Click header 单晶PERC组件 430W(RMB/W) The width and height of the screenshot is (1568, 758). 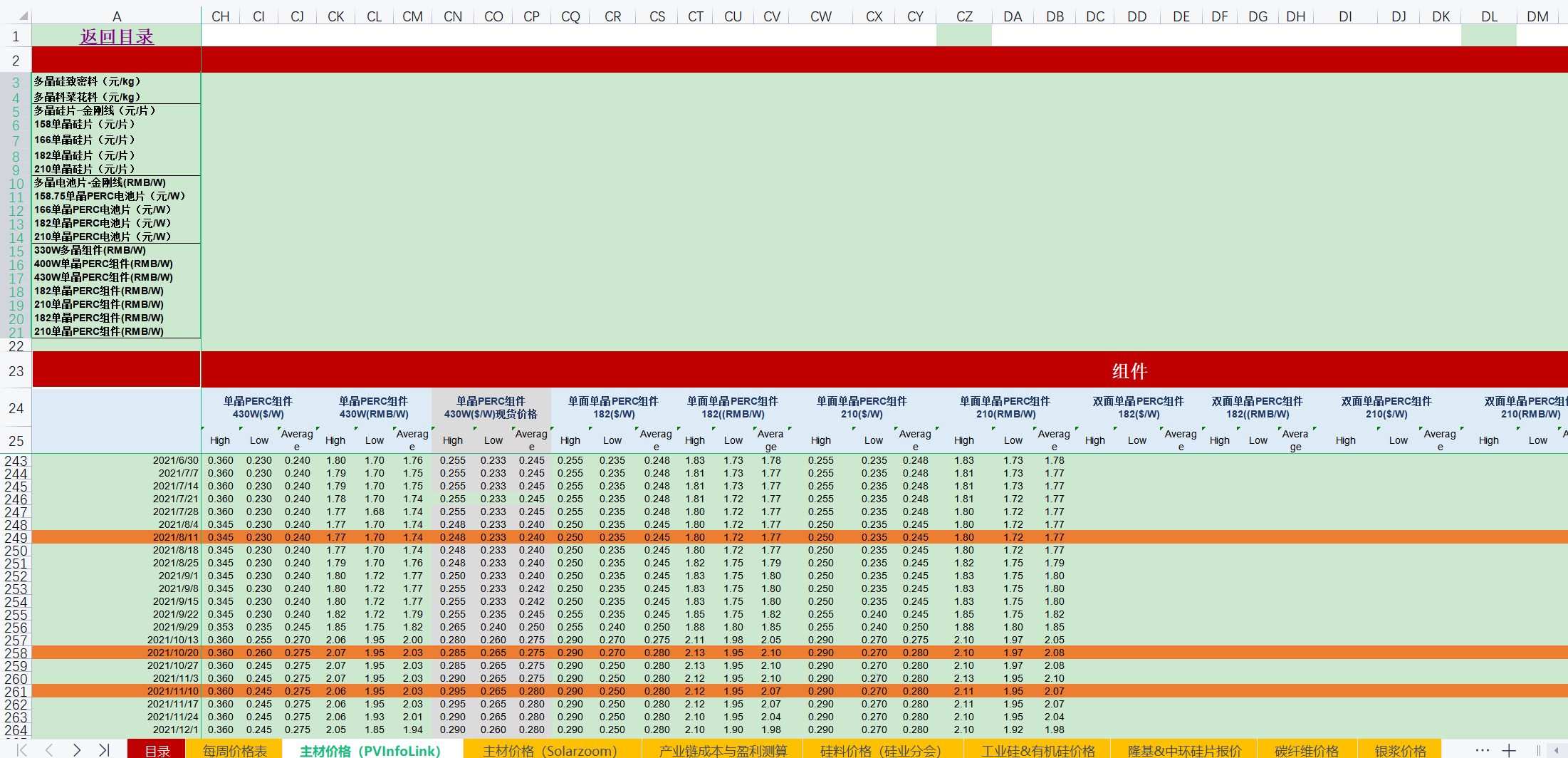point(374,407)
